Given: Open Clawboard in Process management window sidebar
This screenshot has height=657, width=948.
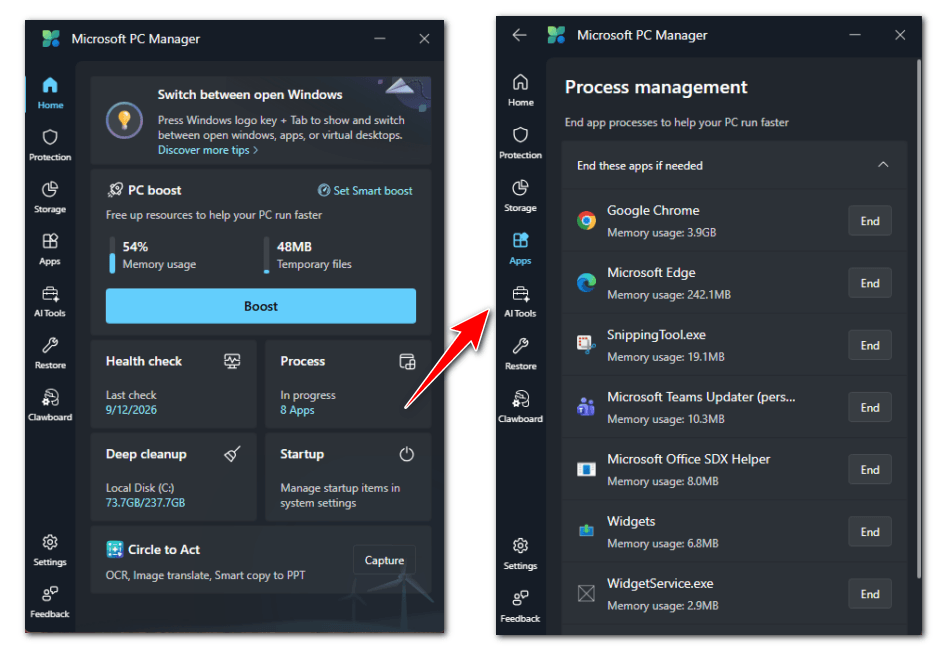Looking at the screenshot, I should click(520, 407).
